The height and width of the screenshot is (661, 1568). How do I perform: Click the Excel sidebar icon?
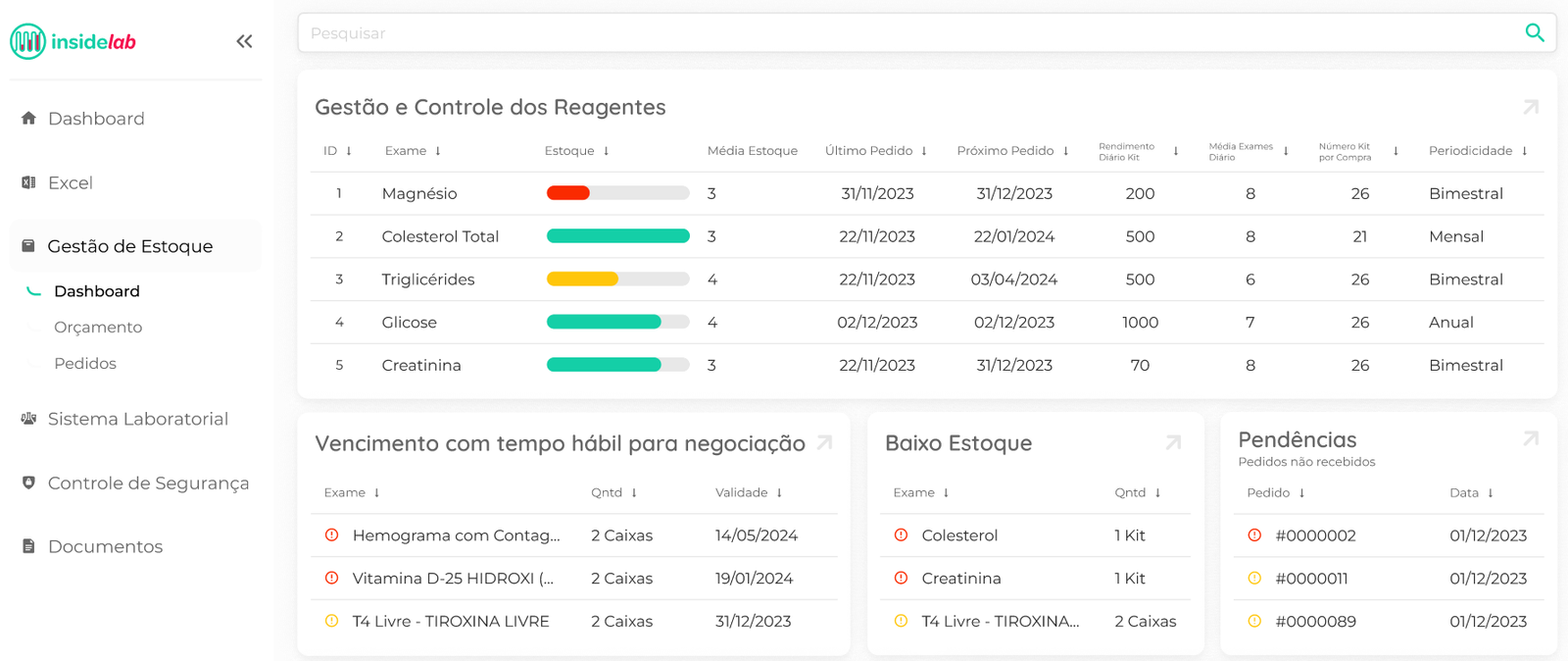pyautogui.click(x=28, y=182)
